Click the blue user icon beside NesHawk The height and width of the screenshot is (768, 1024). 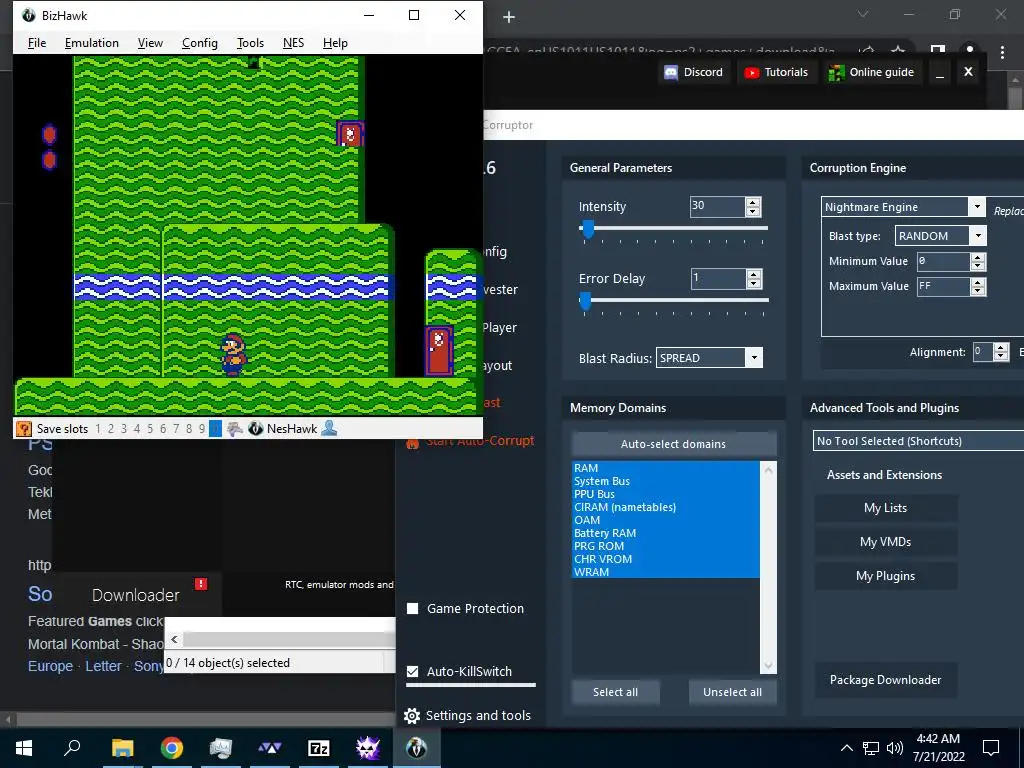pos(329,428)
